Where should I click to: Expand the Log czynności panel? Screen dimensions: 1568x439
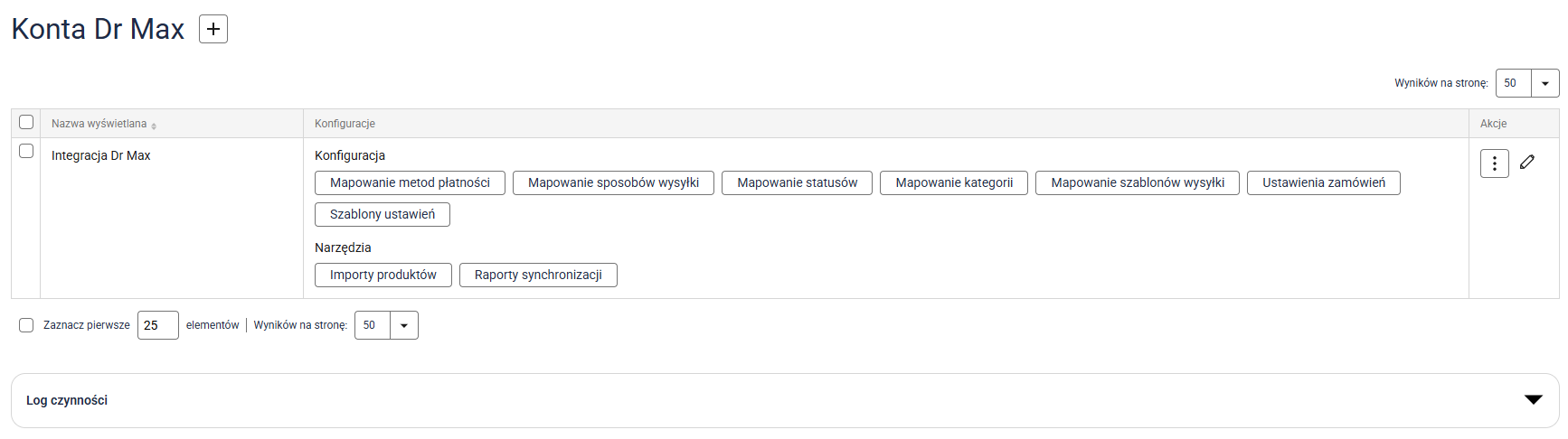coord(1533,400)
